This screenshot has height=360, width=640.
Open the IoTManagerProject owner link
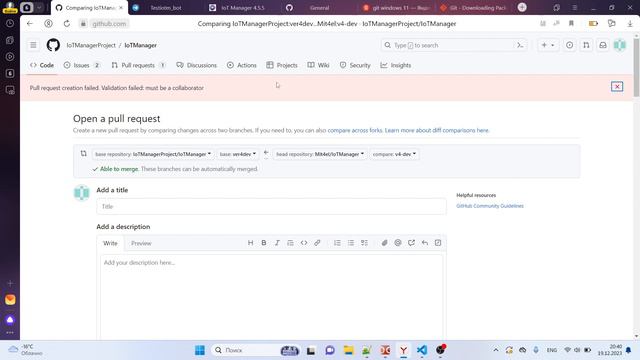pyautogui.click(x=91, y=45)
